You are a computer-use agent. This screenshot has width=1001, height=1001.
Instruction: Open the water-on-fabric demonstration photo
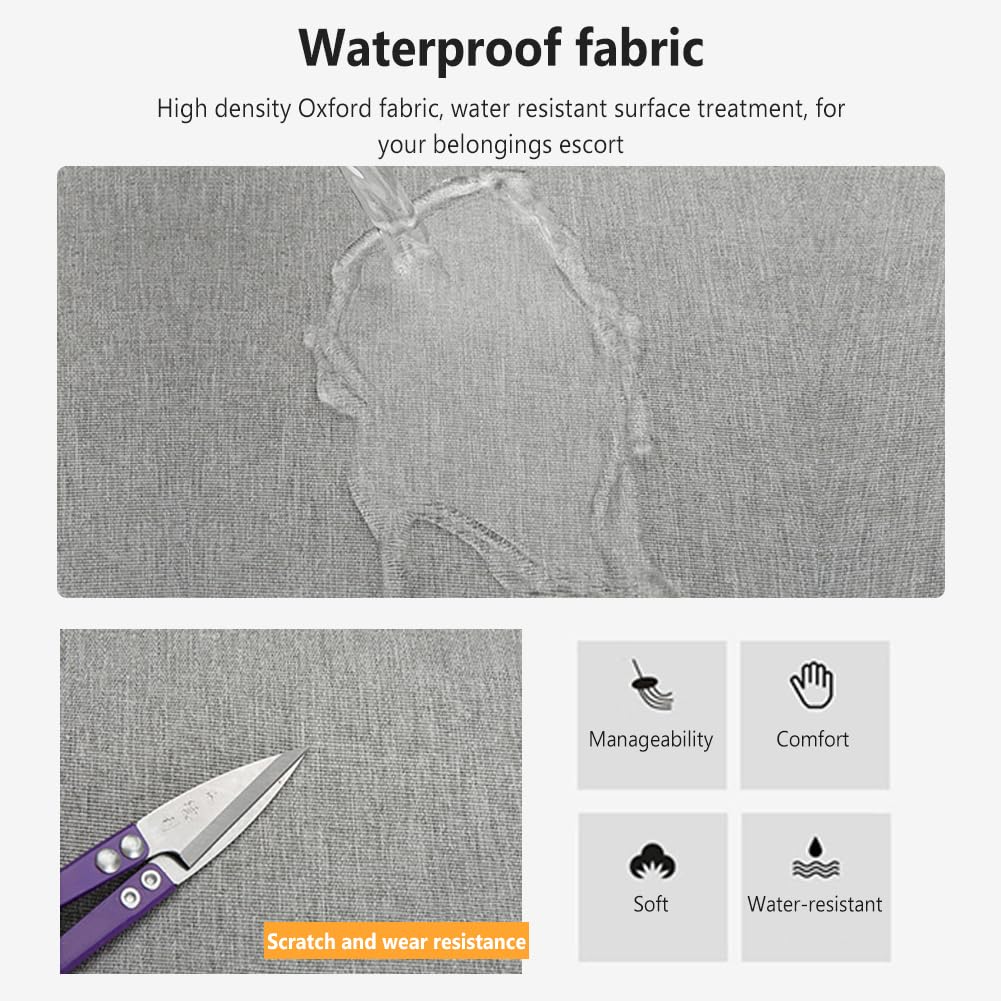[x=500, y=382]
